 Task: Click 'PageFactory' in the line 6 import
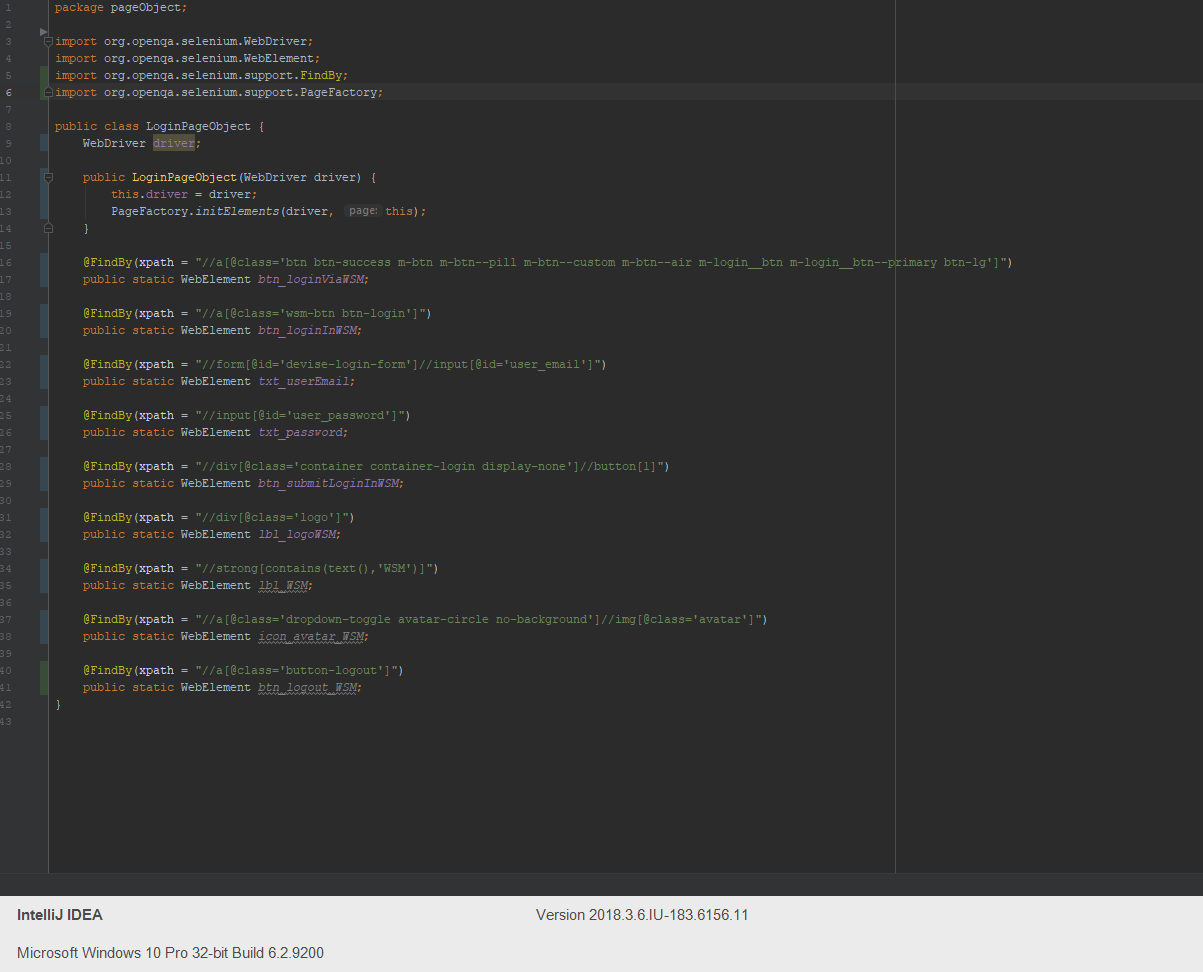coord(339,92)
